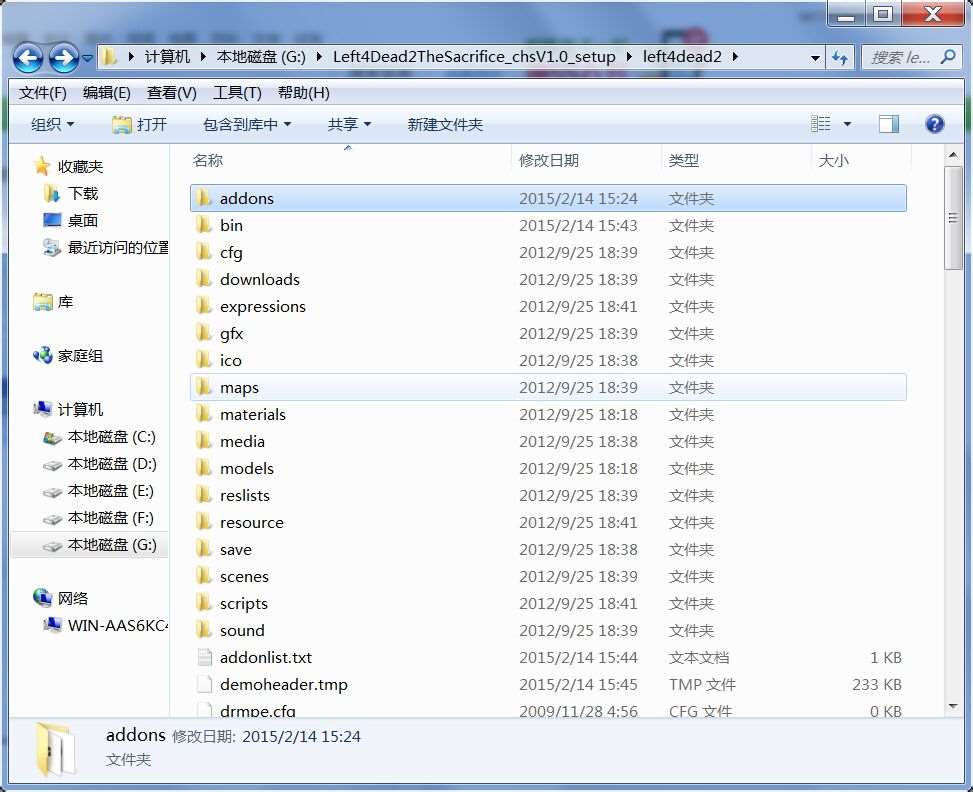The height and width of the screenshot is (792, 973).
Task: Click the refresh icon next to address bar
Action: pyautogui.click(x=840, y=58)
